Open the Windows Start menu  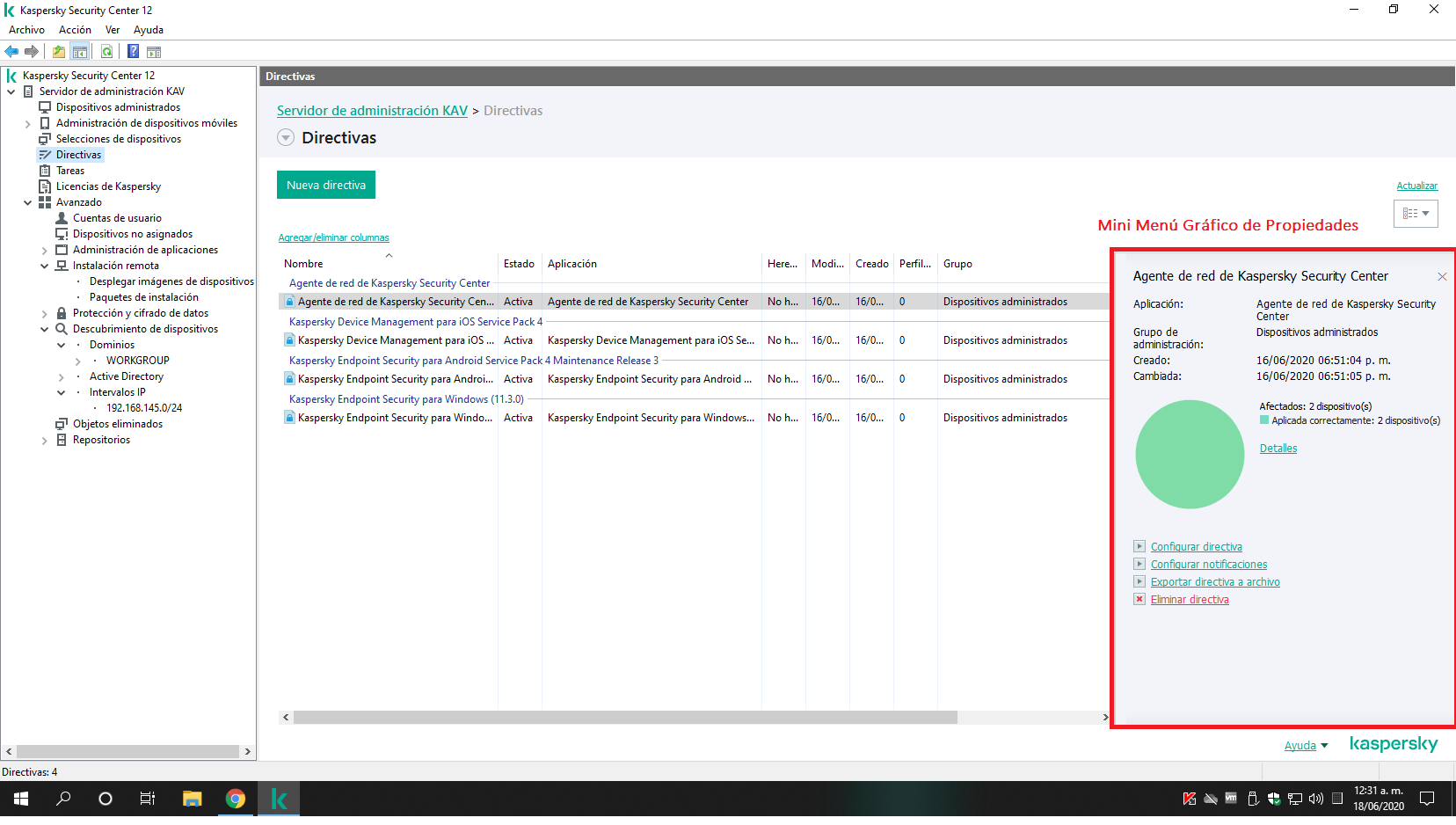[x=21, y=799]
